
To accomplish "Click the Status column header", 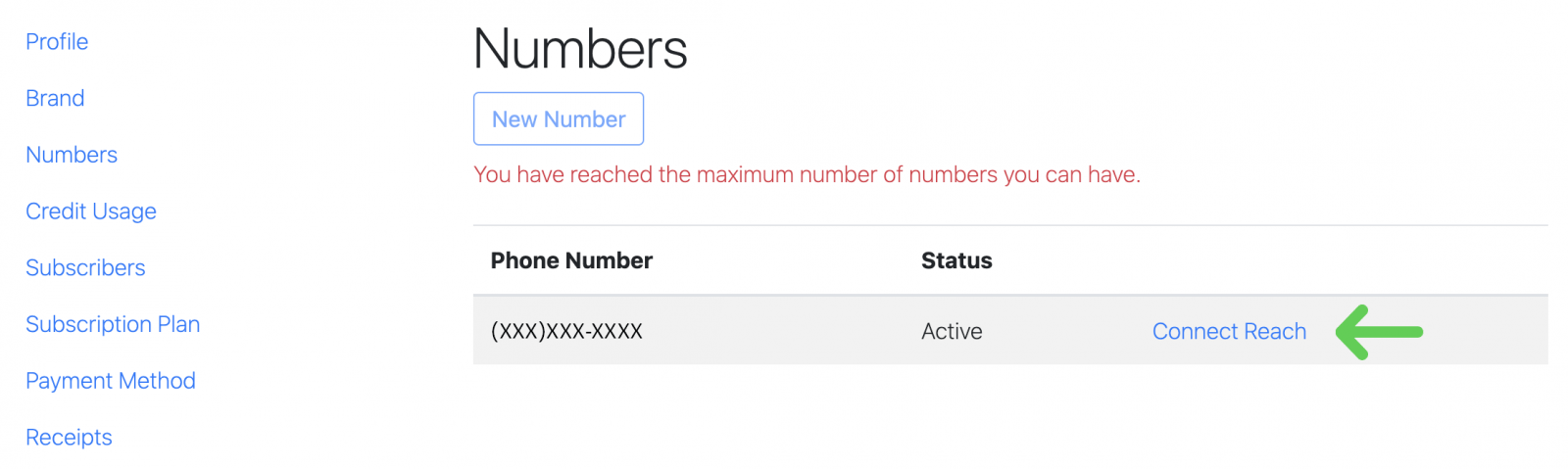I will (x=956, y=260).
